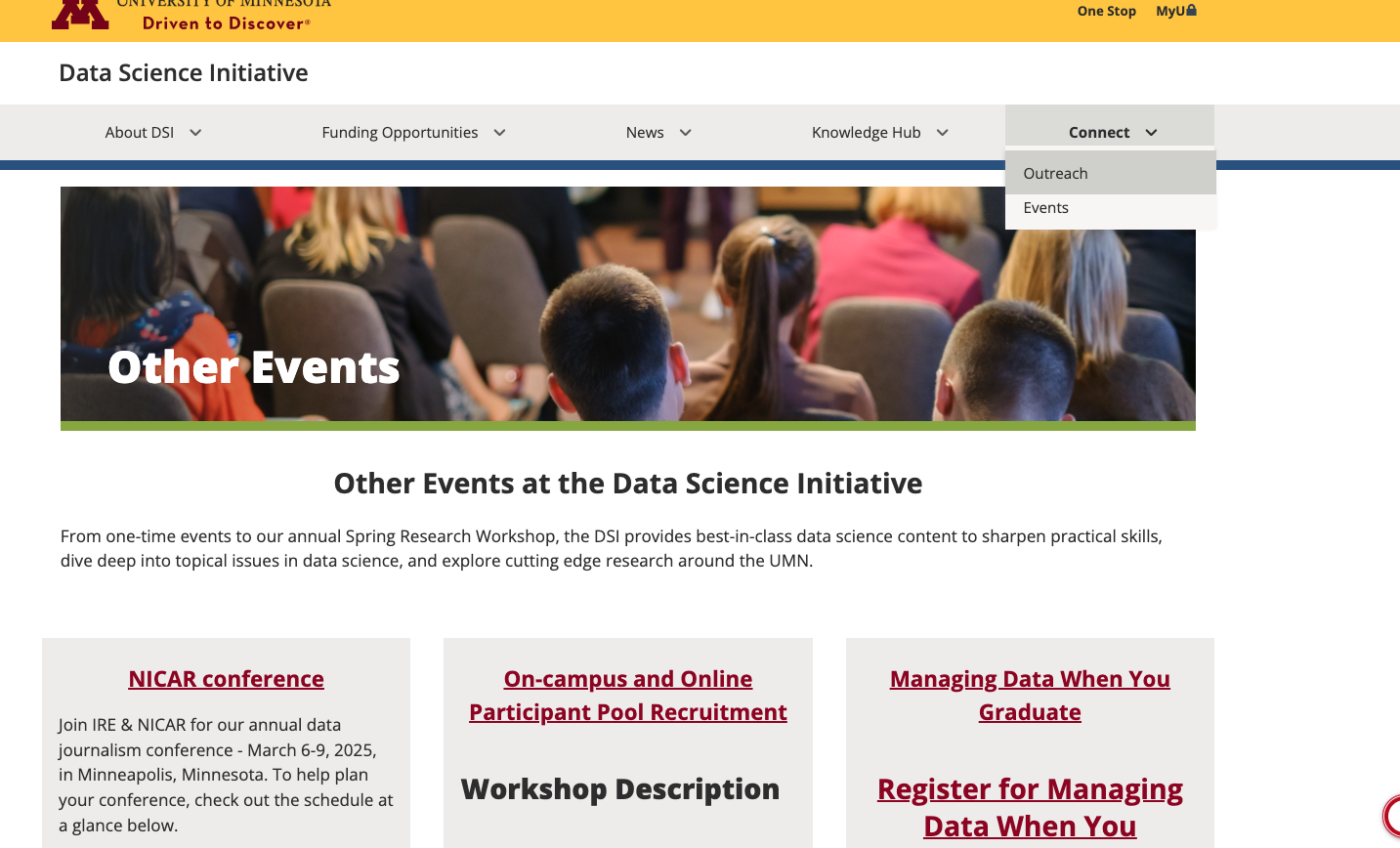Expand the Knowledge Hub chevron
This screenshot has width=1400, height=848.
pos(942,133)
